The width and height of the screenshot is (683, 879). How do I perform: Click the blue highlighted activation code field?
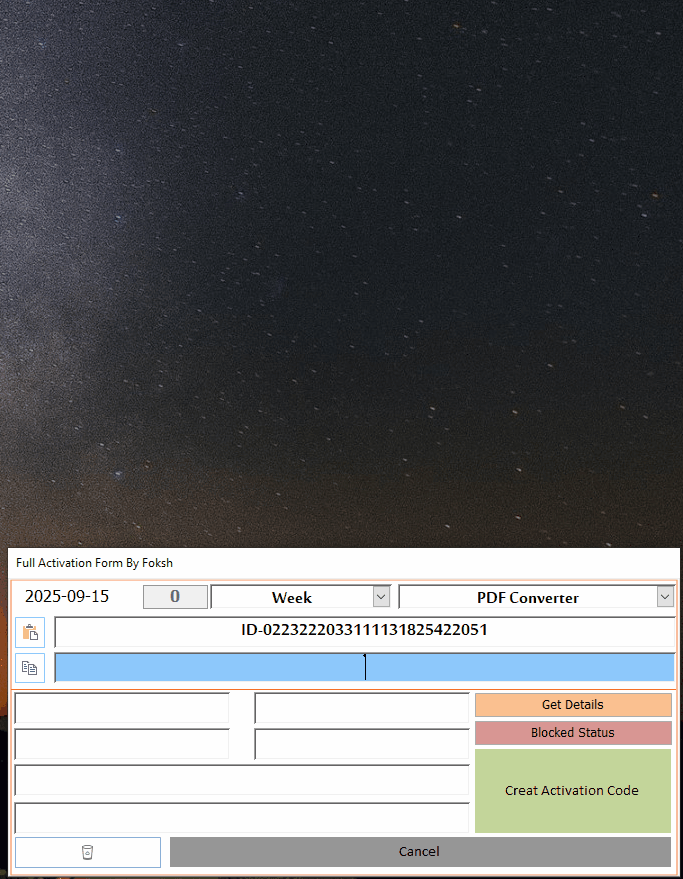(x=364, y=668)
